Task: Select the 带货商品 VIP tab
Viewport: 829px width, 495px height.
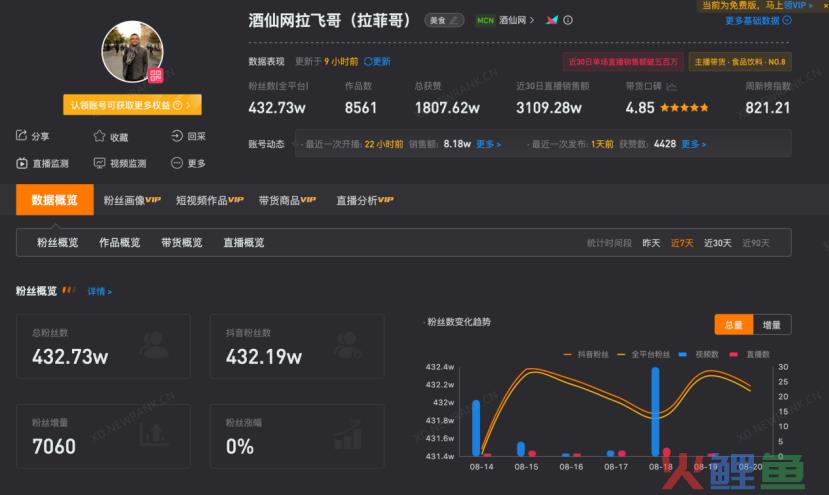Action: [287, 200]
